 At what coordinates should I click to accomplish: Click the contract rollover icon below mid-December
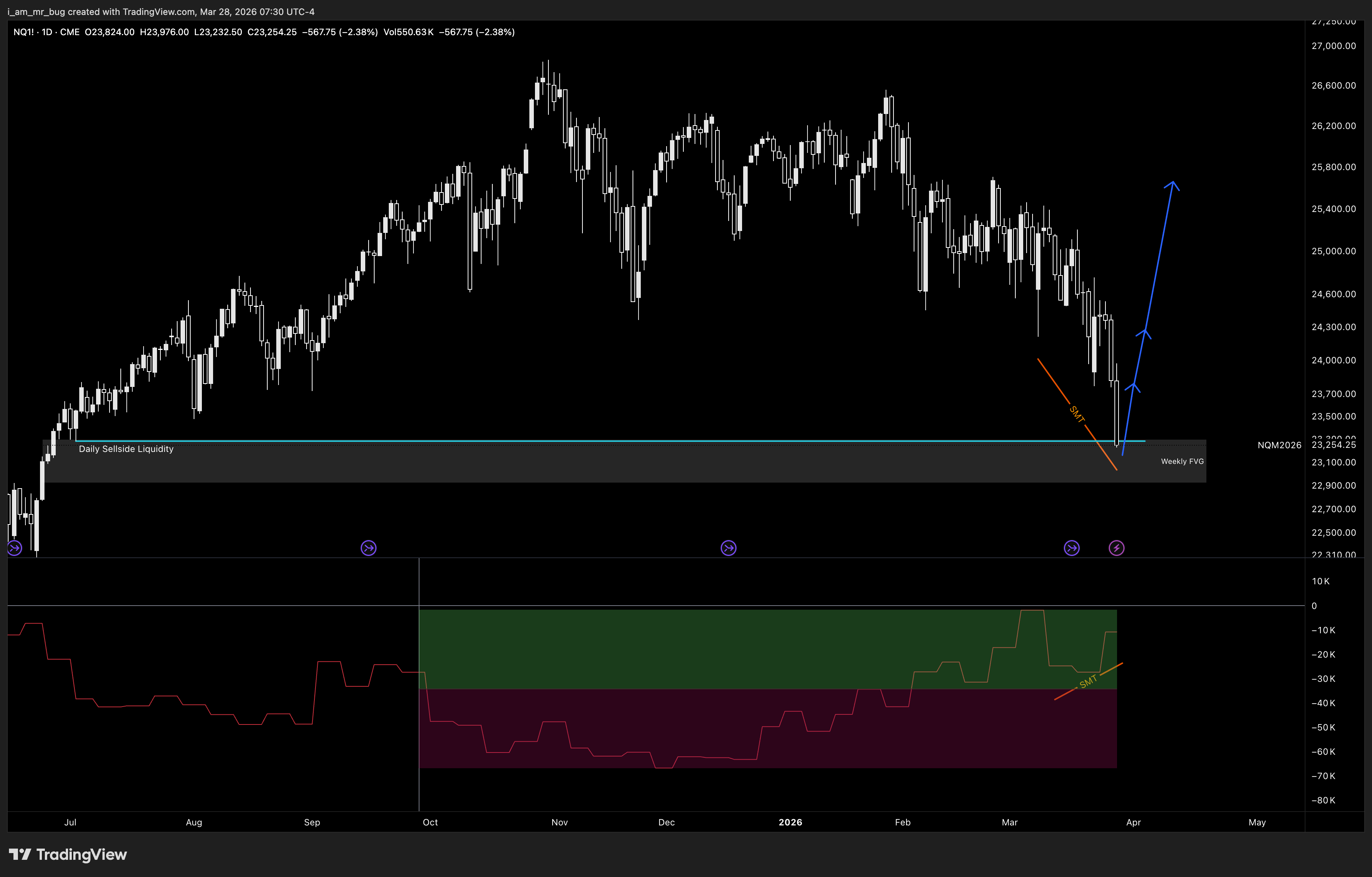(728, 548)
